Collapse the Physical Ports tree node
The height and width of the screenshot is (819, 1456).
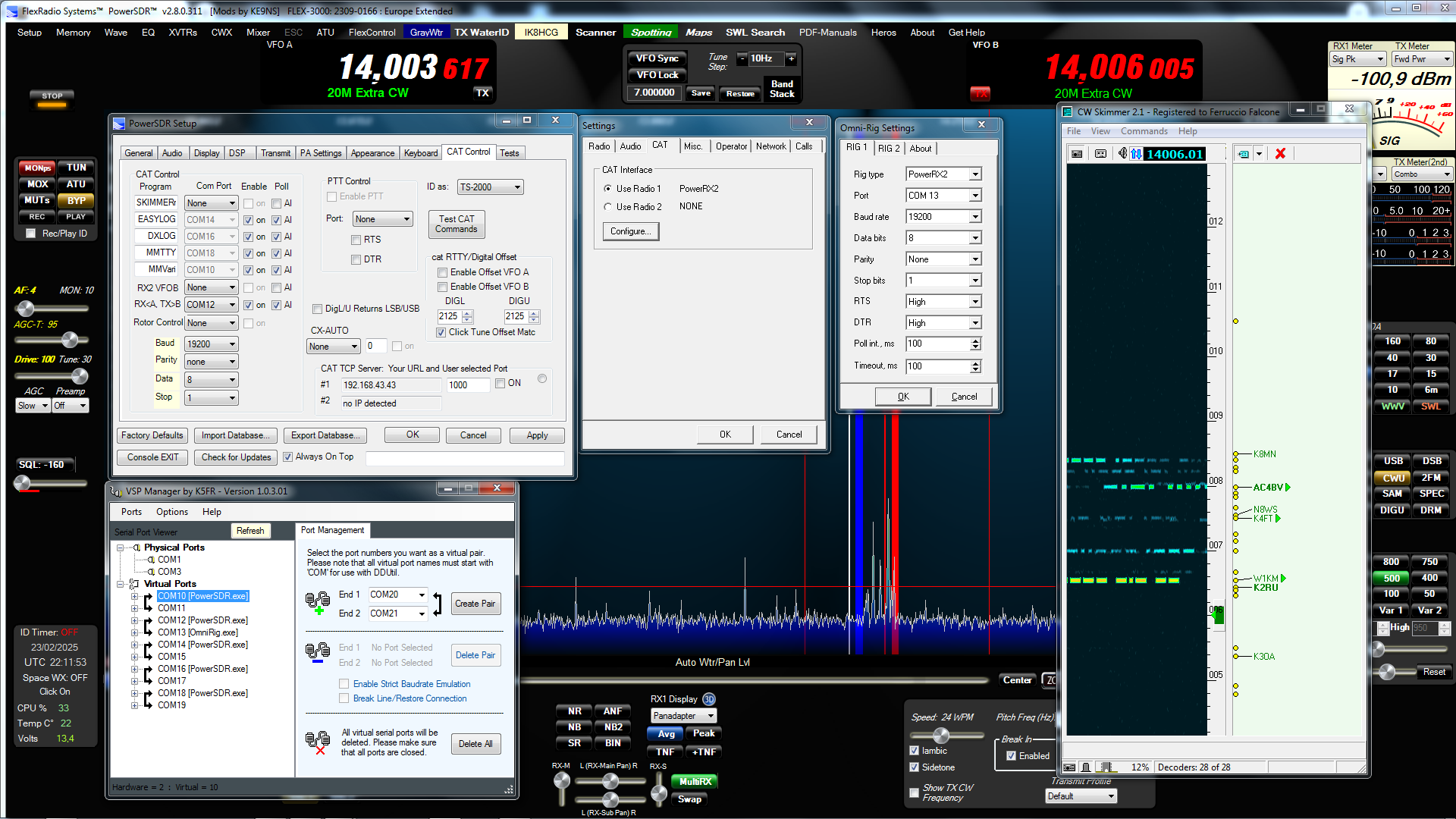tap(121, 548)
